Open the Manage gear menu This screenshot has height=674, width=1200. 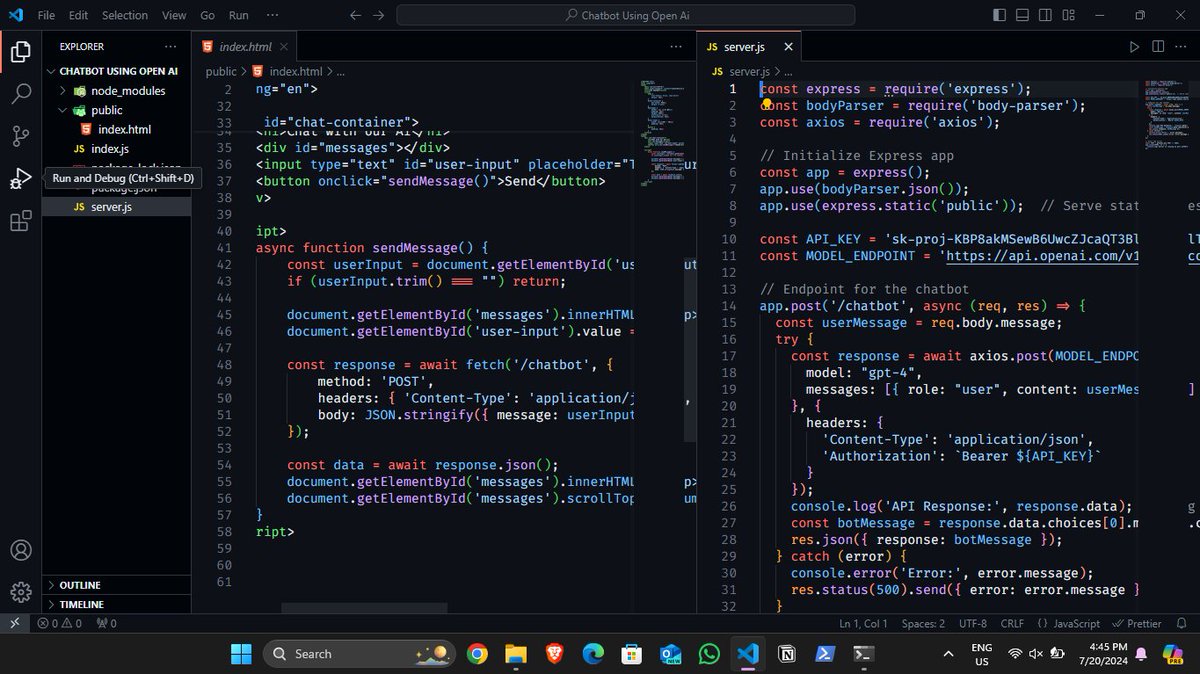coord(20,592)
